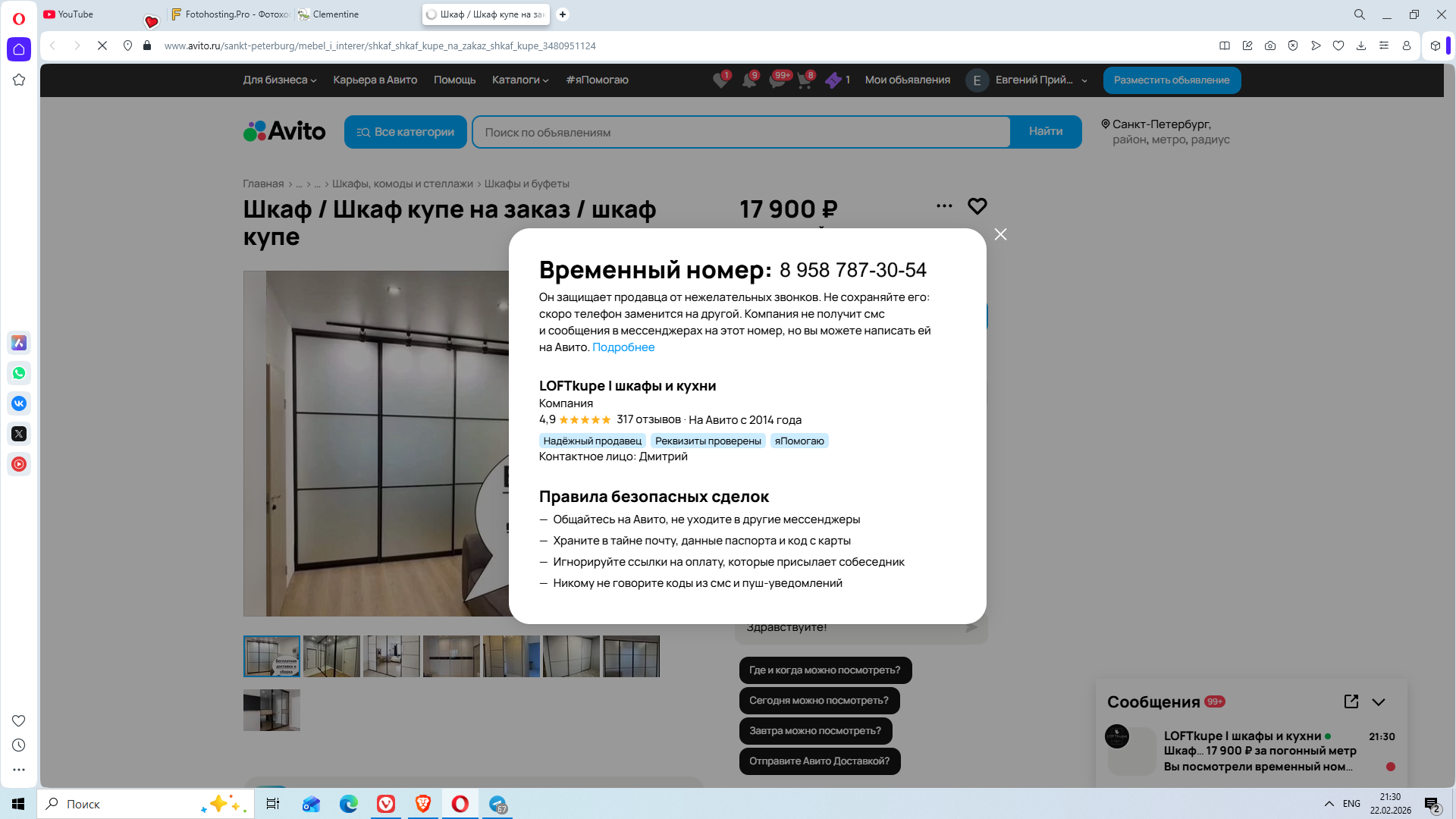Open Brave browser from the taskbar
The width and height of the screenshot is (1456, 819).
(423, 804)
